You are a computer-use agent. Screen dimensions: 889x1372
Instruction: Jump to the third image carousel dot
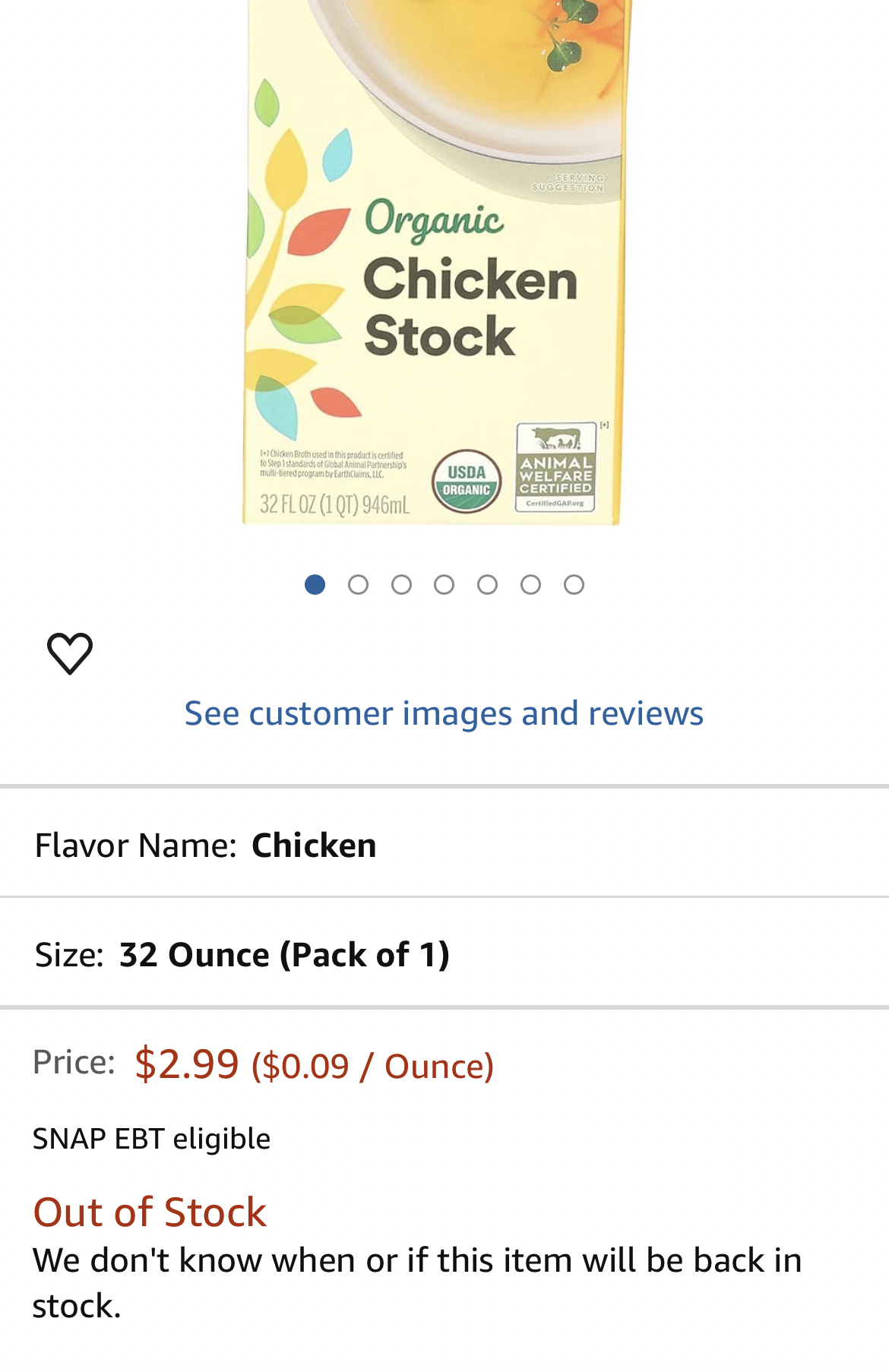pos(401,584)
